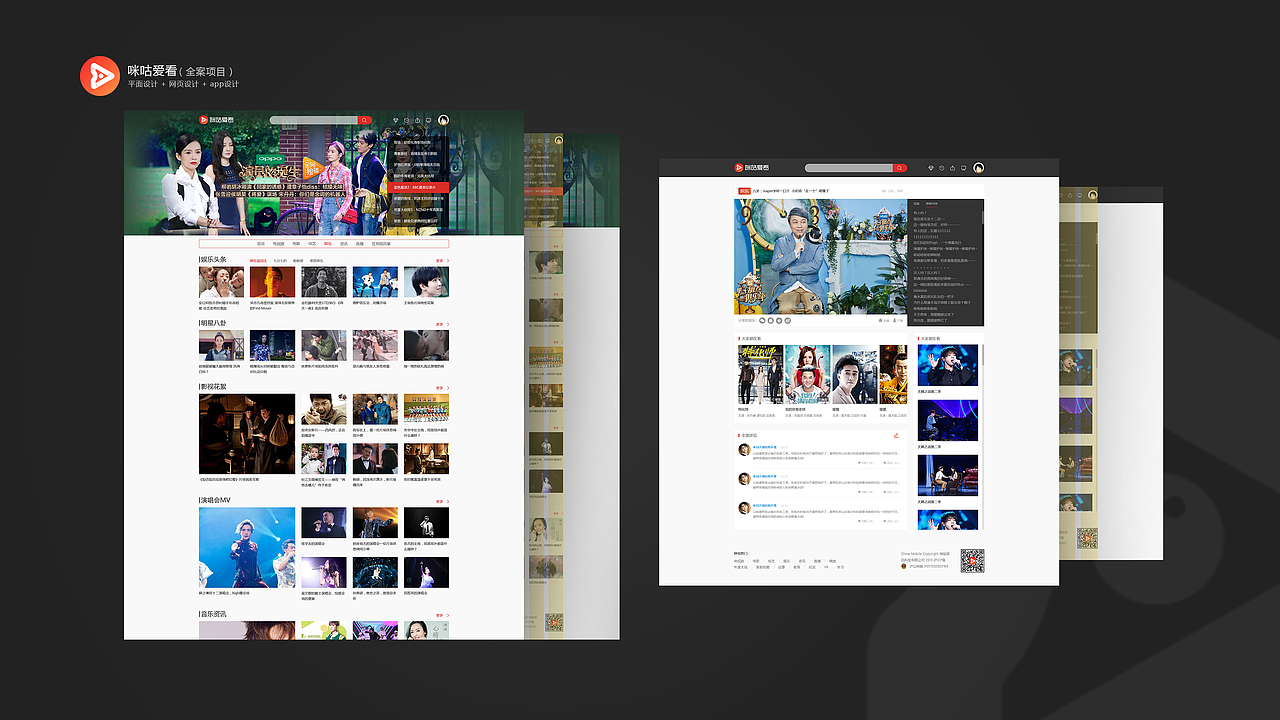Open the first commenter's avatar in 全部评论

pyautogui.click(x=744, y=450)
